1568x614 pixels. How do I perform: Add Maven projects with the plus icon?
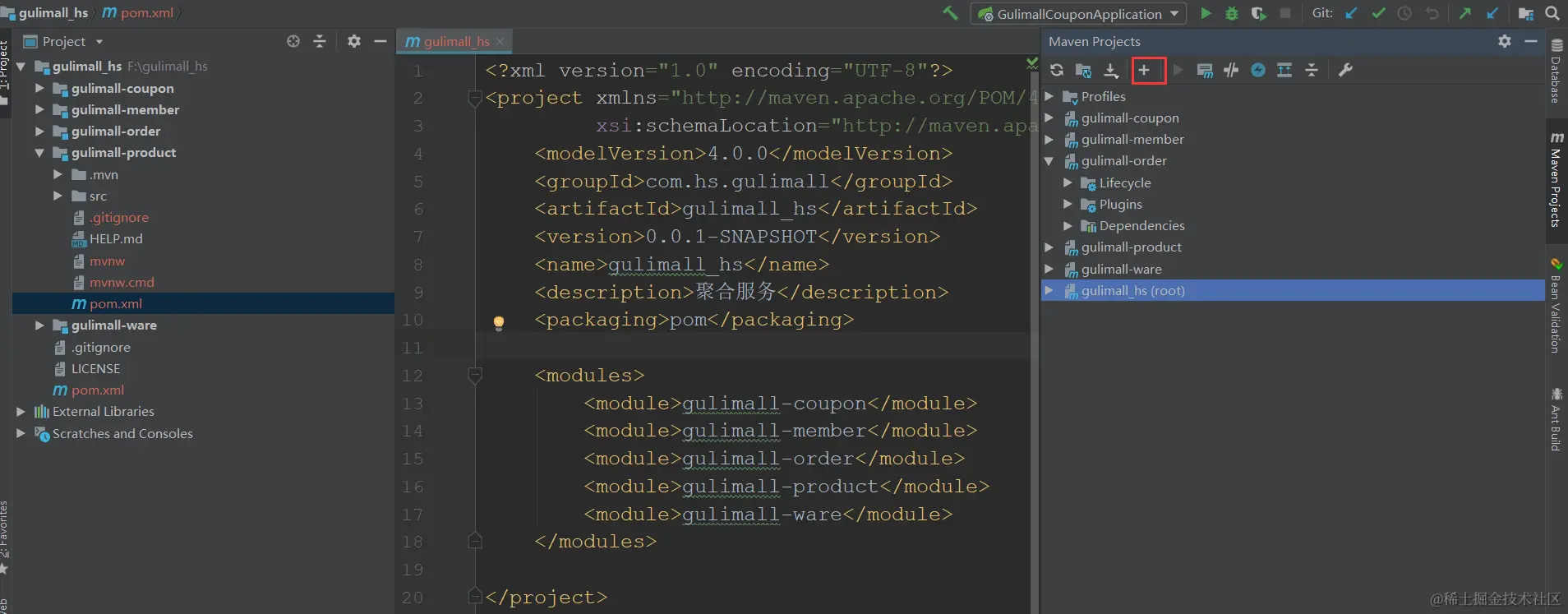pyautogui.click(x=1144, y=70)
